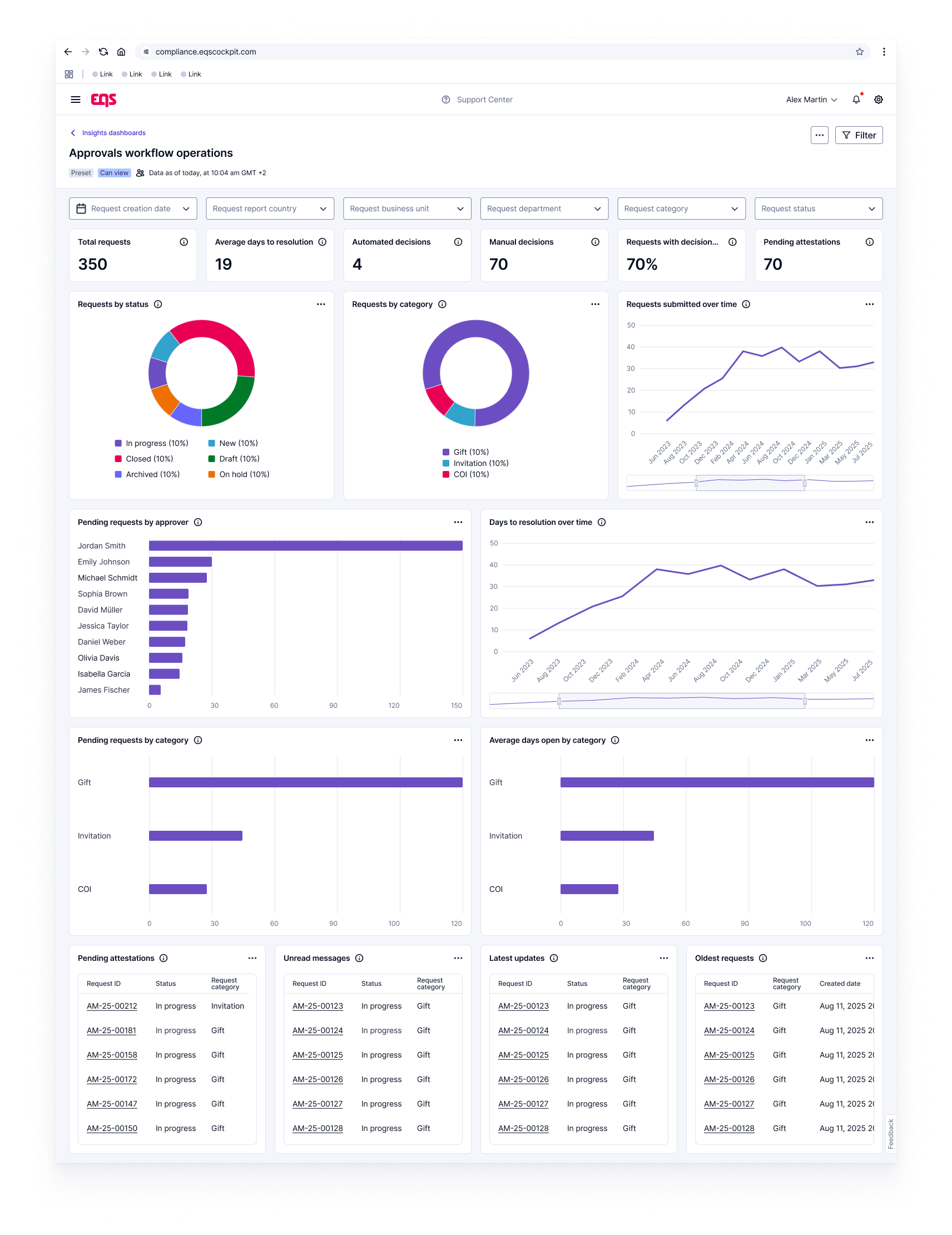
Task: Click the fourth Link bookmark
Action: pos(191,74)
